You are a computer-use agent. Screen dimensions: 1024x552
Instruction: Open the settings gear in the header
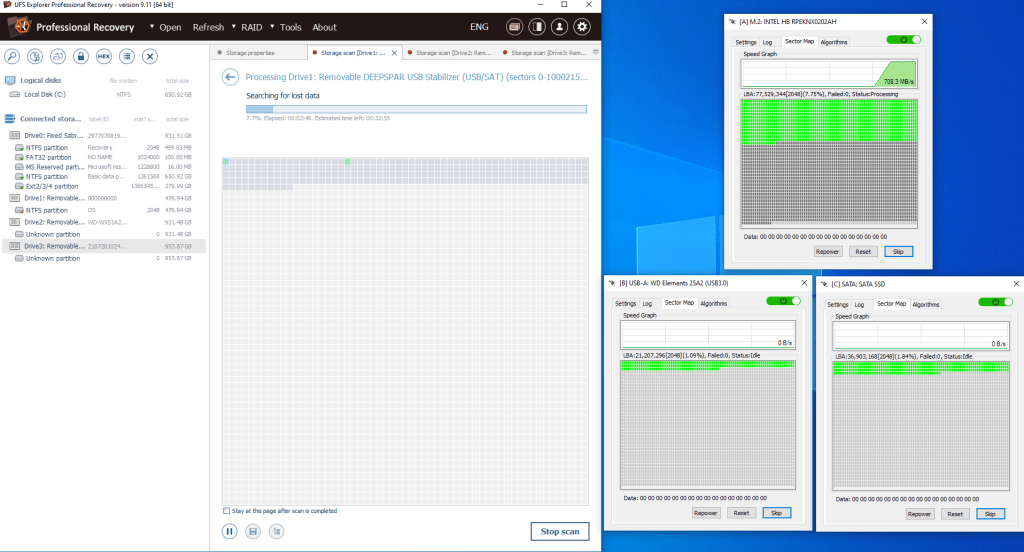pos(581,27)
